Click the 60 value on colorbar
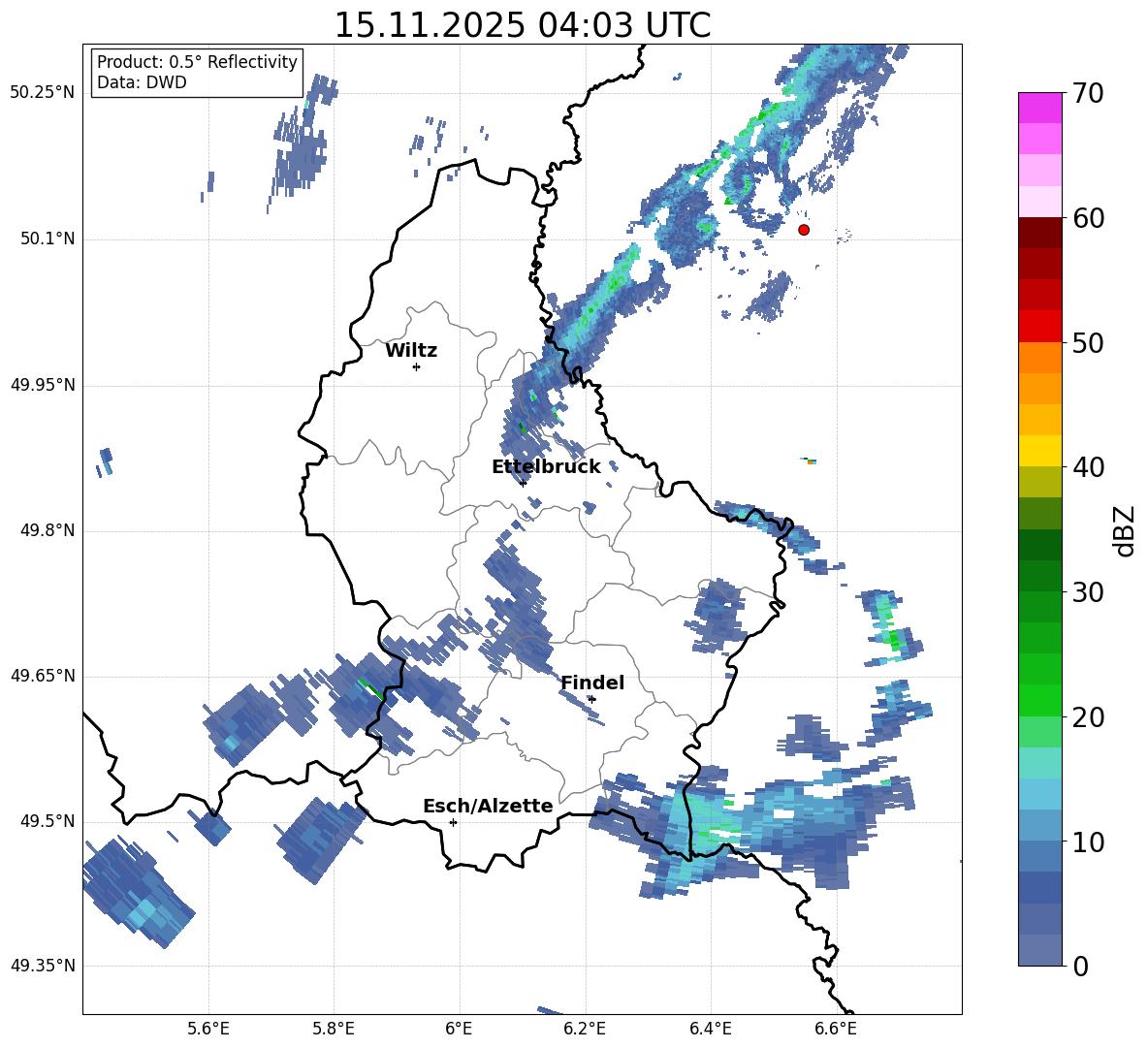Screen dimensions: 1148x1048 tap(1088, 218)
